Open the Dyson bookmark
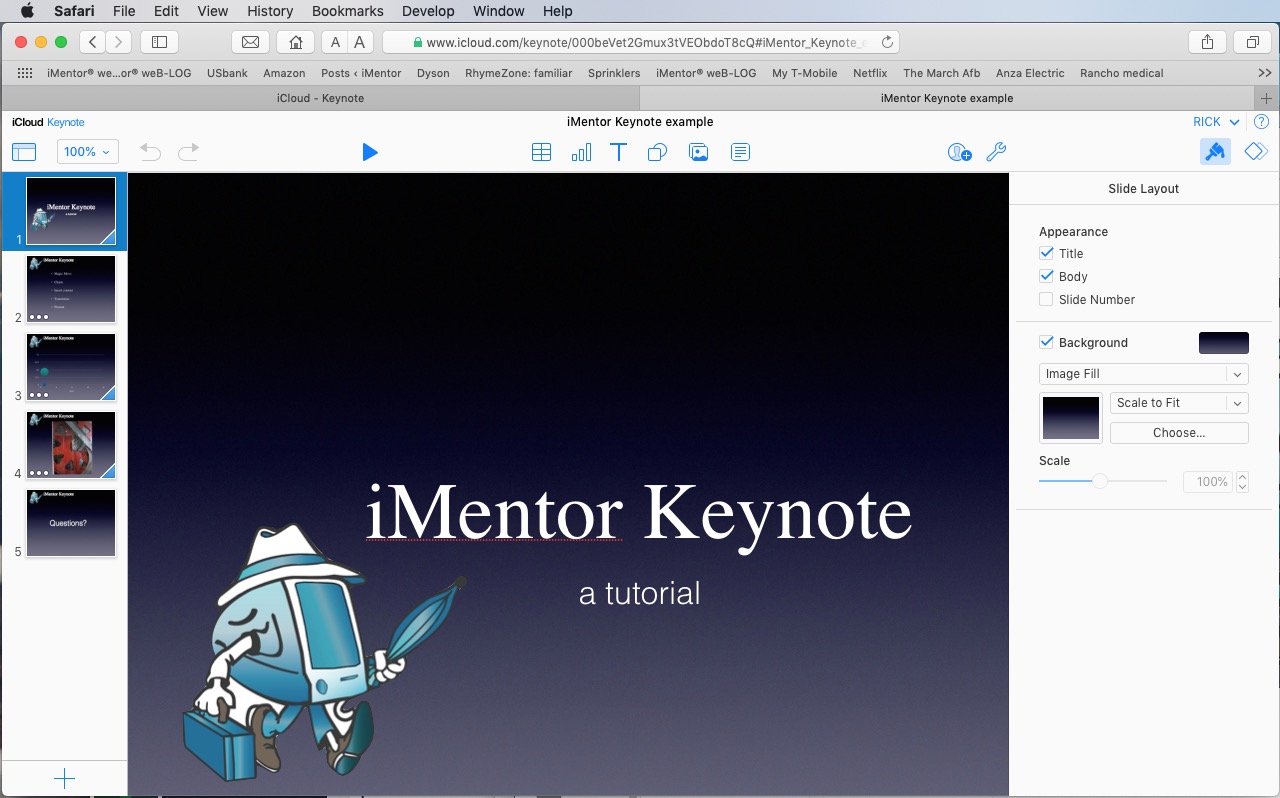Image resolution: width=1280 pixels, height=798 pixels. (x=433, y=73)
